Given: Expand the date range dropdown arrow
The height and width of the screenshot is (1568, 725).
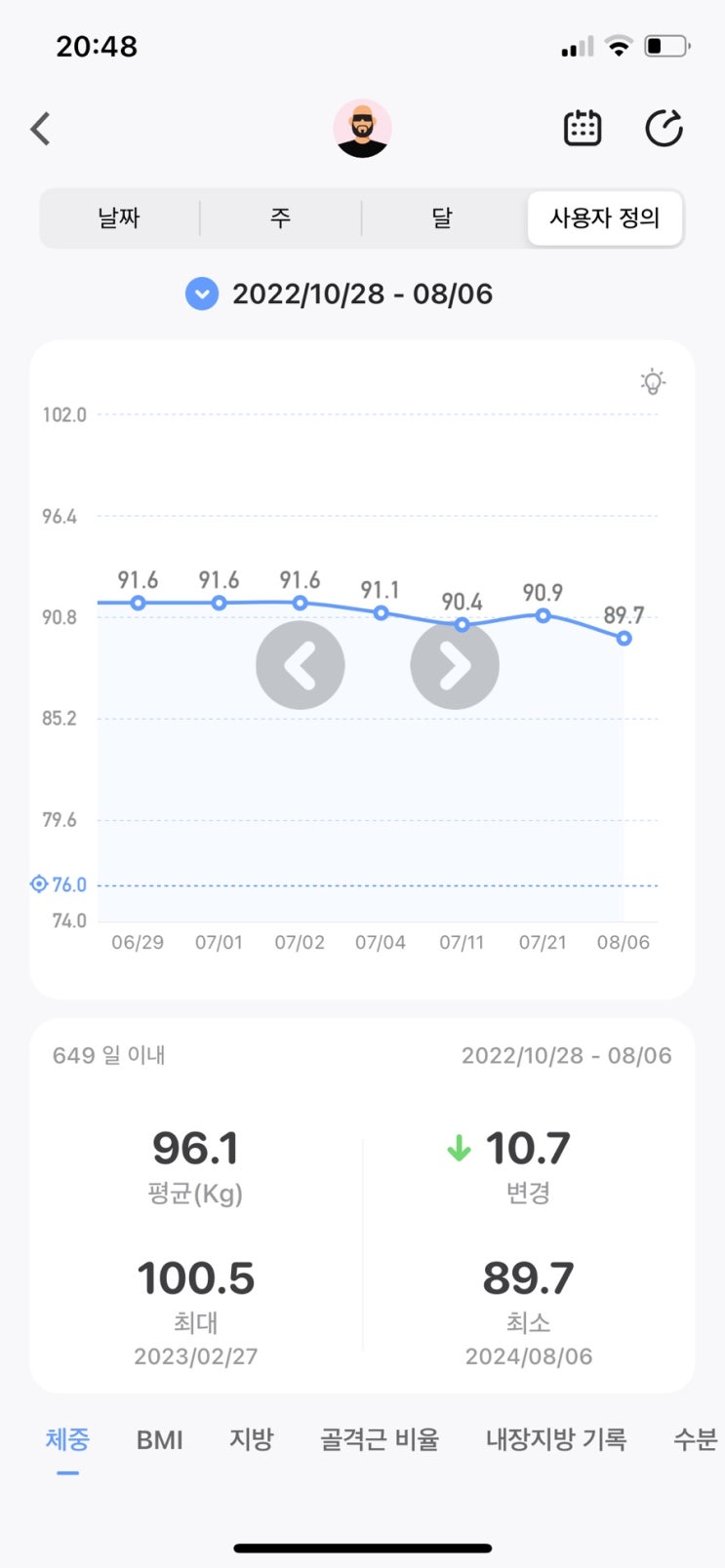Looking at the screenshot, I should (x=202, y=294).
